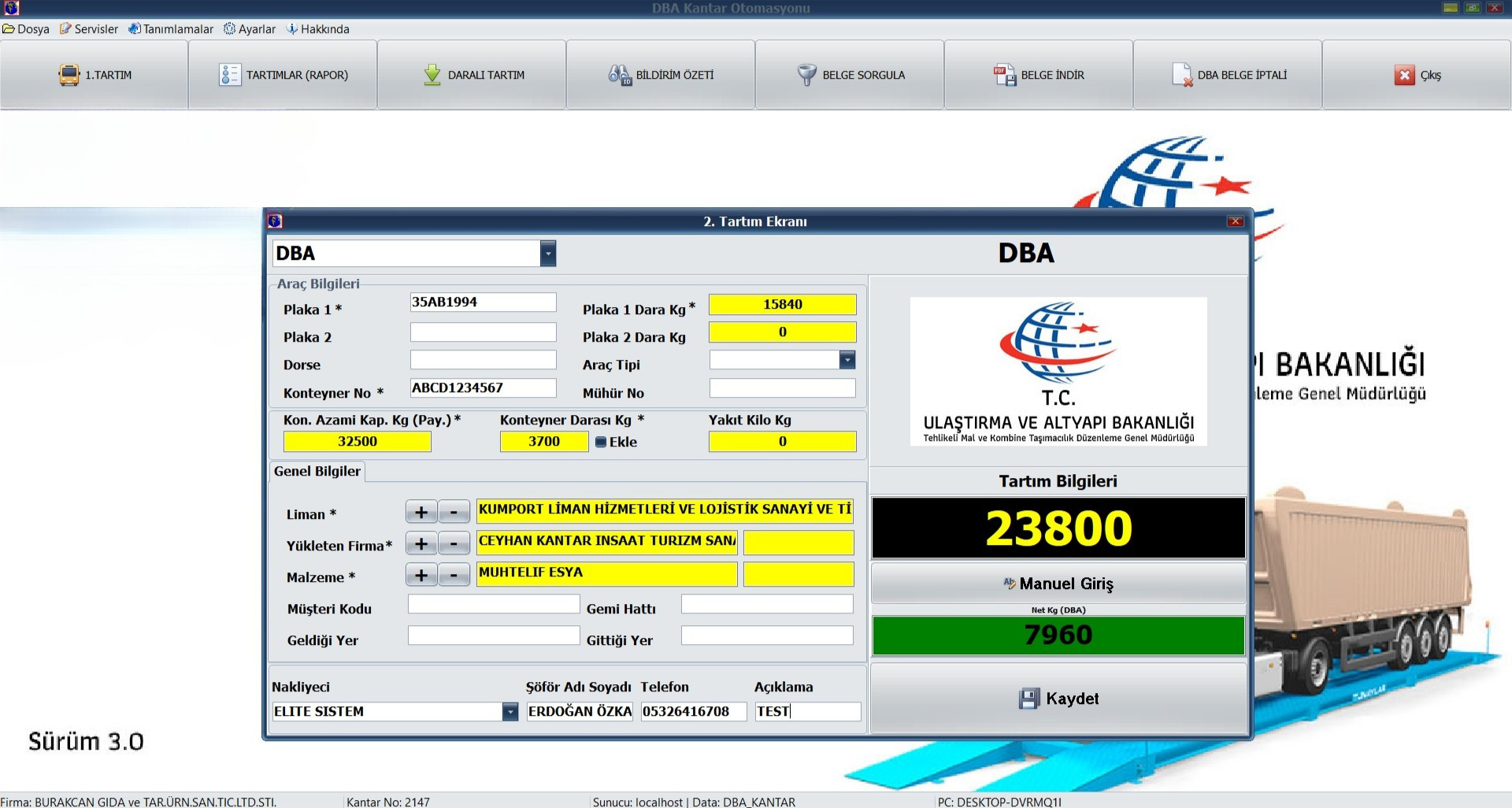Viewport: 1512px width, 808px height.
Task: Remove Yükleten Firma with minus button
Action: pos(454,543)
